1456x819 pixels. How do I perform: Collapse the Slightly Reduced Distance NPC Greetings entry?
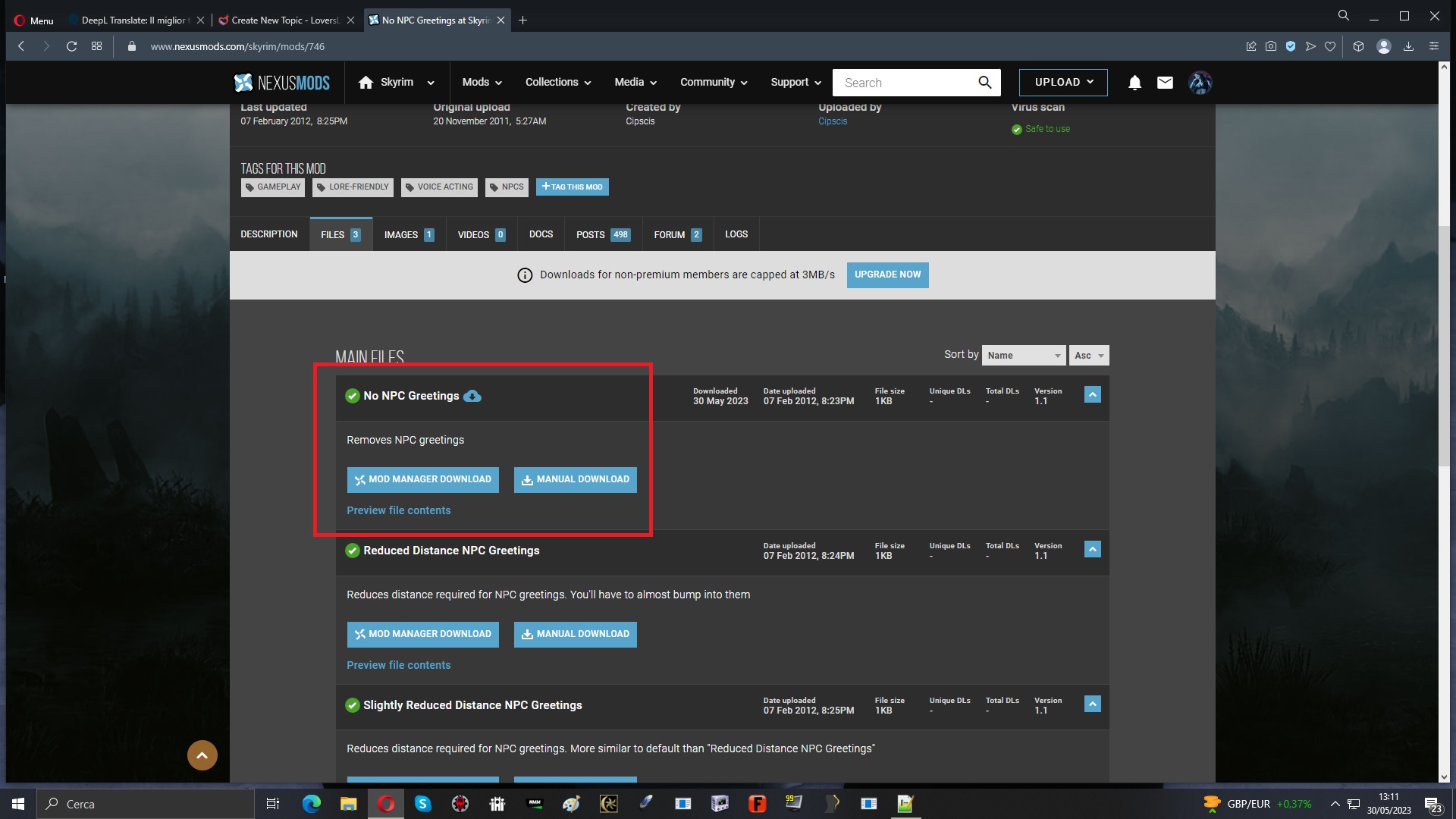1092,704
